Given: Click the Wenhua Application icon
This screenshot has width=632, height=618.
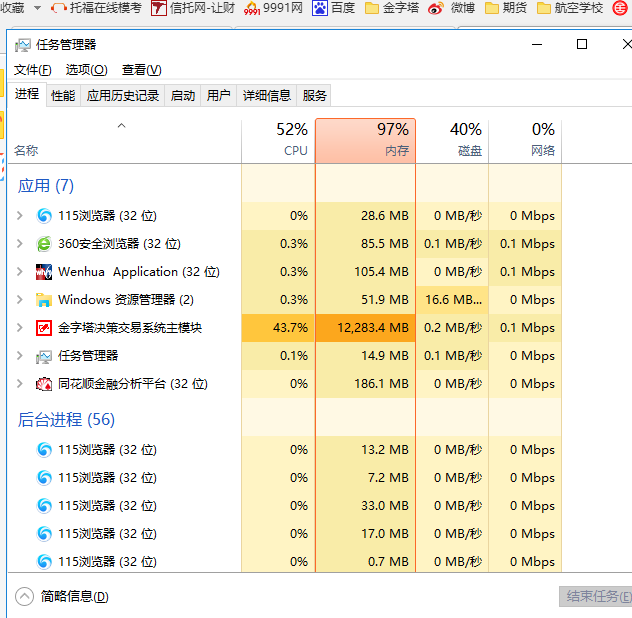Looking at the screenshot, I should point(44,272).
